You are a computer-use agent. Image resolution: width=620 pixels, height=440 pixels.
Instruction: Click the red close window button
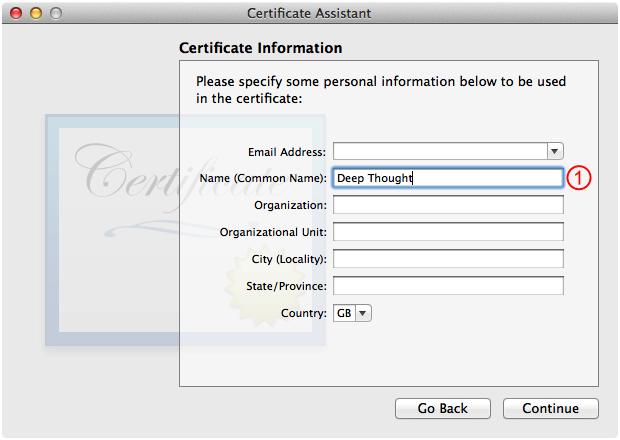16,13
